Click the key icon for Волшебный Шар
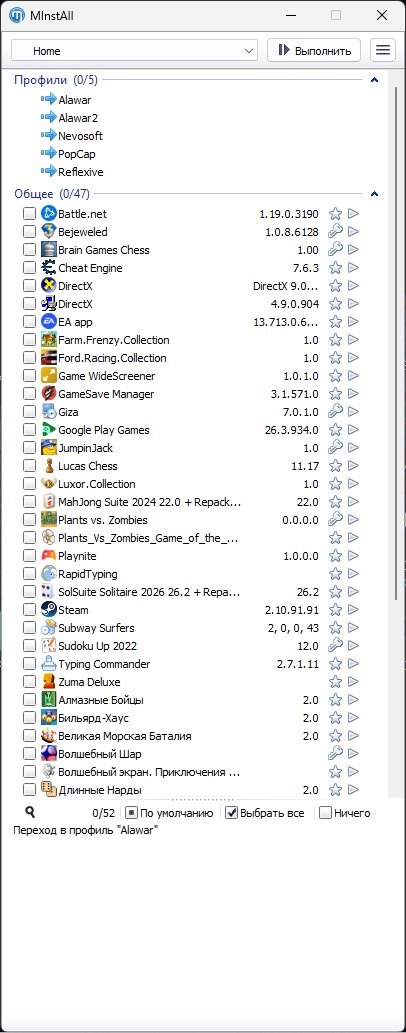406x1033 pixels. tap(335, 754)
